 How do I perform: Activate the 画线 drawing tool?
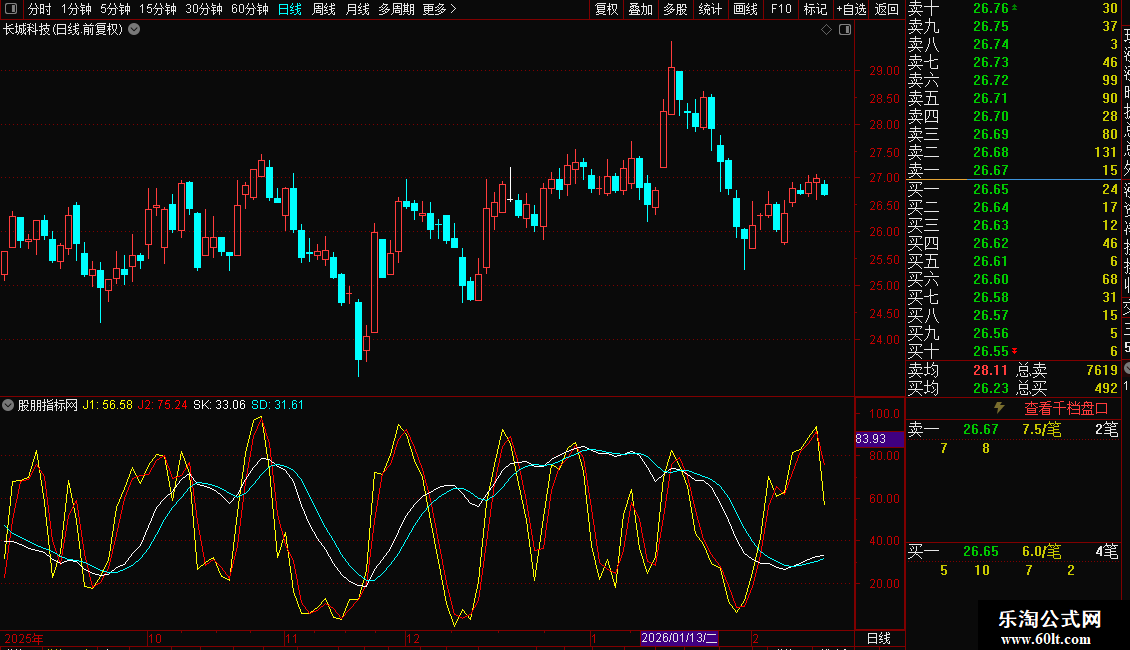click(745, 9)
